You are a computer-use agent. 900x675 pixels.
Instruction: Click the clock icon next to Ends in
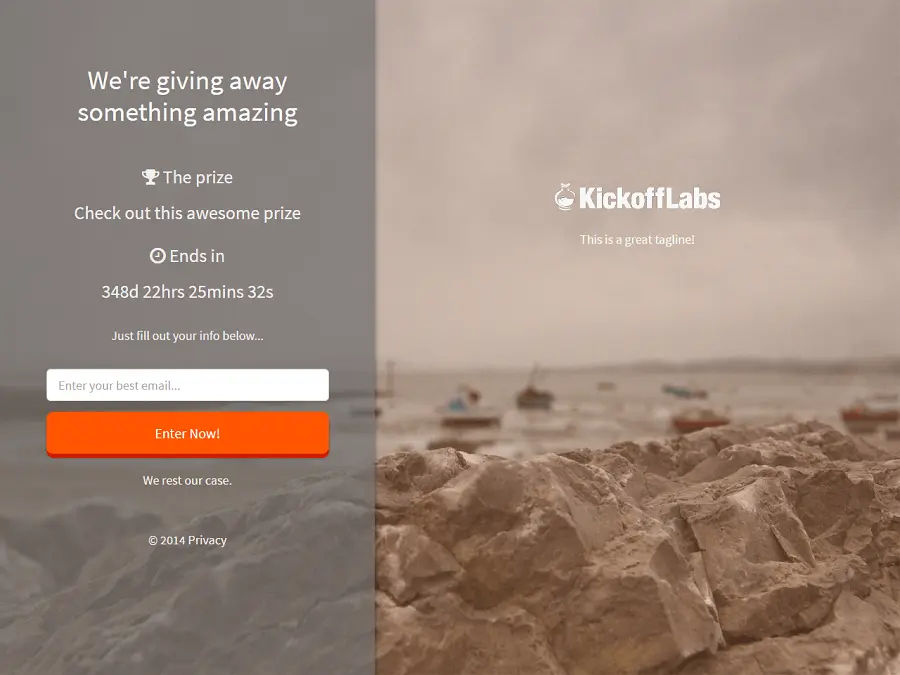coord(157,255)
